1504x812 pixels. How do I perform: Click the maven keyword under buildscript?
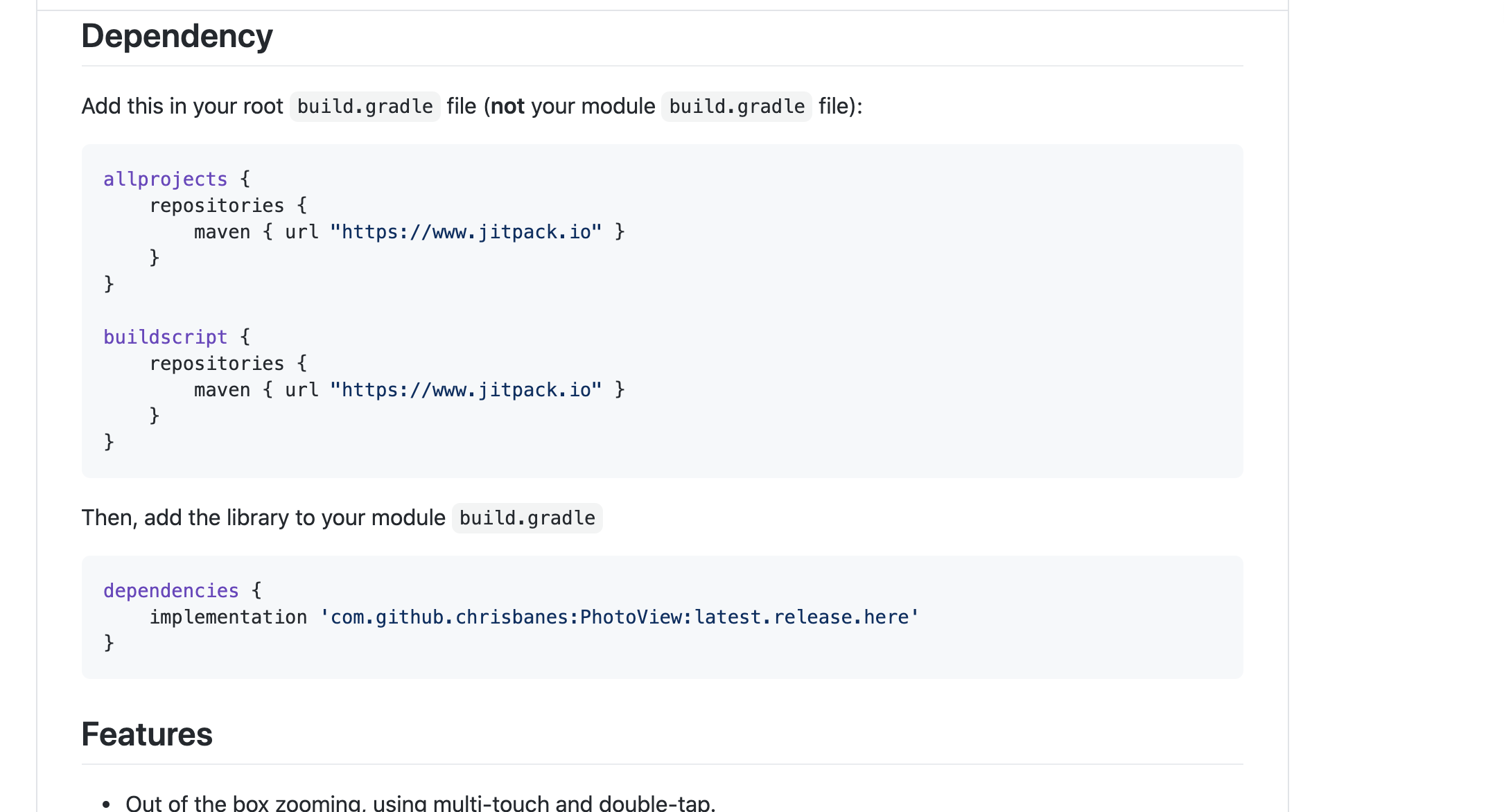(222, 390)
